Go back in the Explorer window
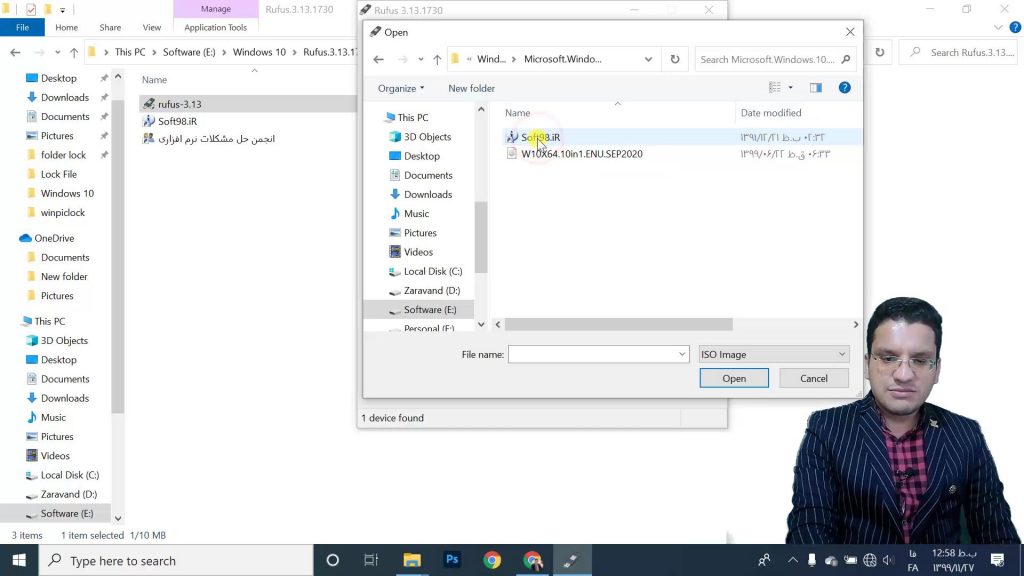Screen dimensions: 1024x576 pyautogui.click(x=15, y=52)
